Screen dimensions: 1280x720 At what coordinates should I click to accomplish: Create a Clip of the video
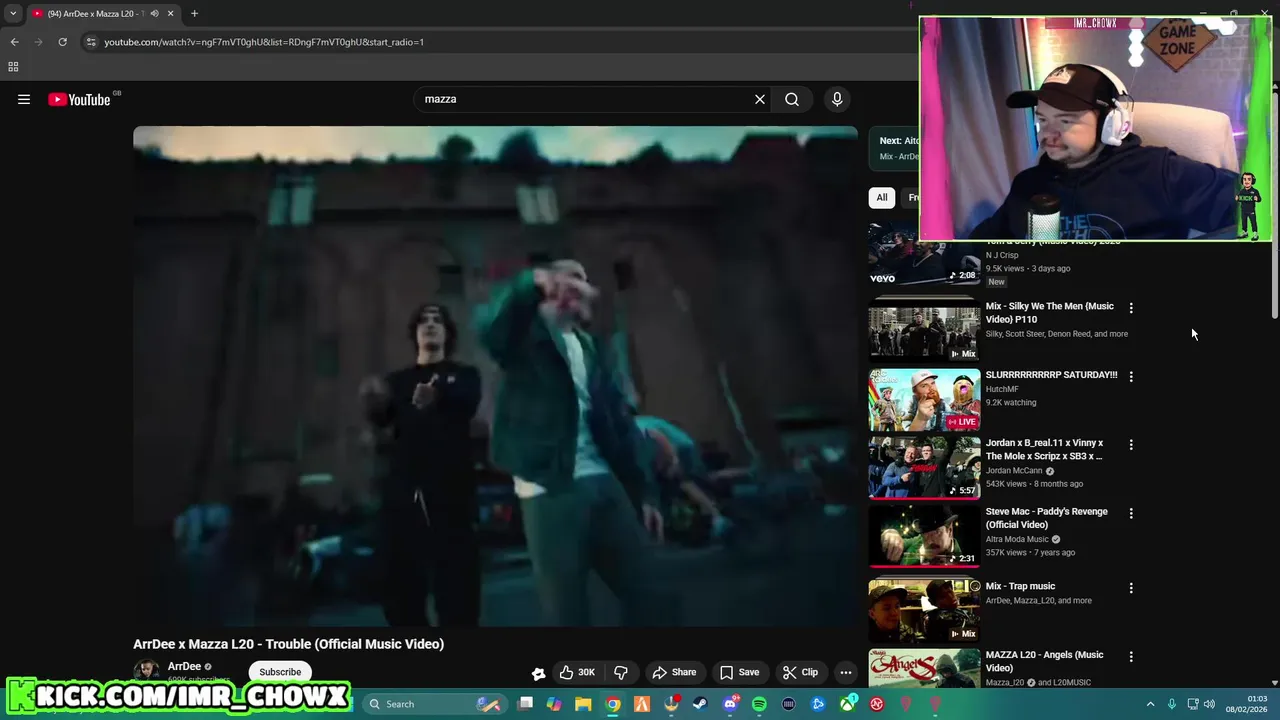click(800, 672)
